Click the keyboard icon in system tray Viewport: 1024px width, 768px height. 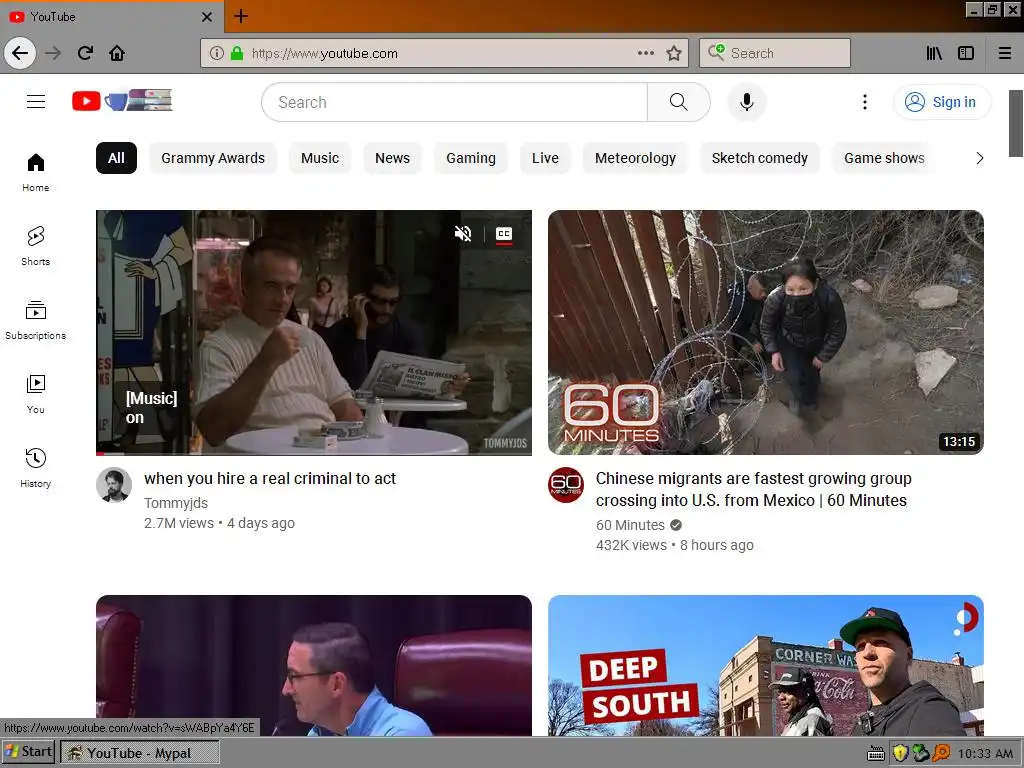[876, 754]
